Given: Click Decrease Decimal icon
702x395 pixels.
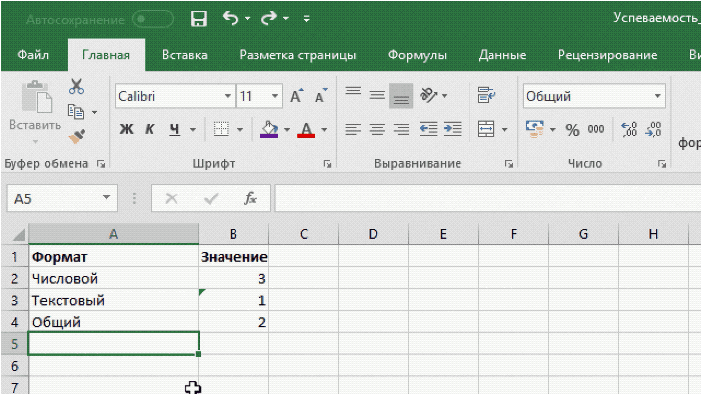Looking at the screenshot, I should 654,129.
